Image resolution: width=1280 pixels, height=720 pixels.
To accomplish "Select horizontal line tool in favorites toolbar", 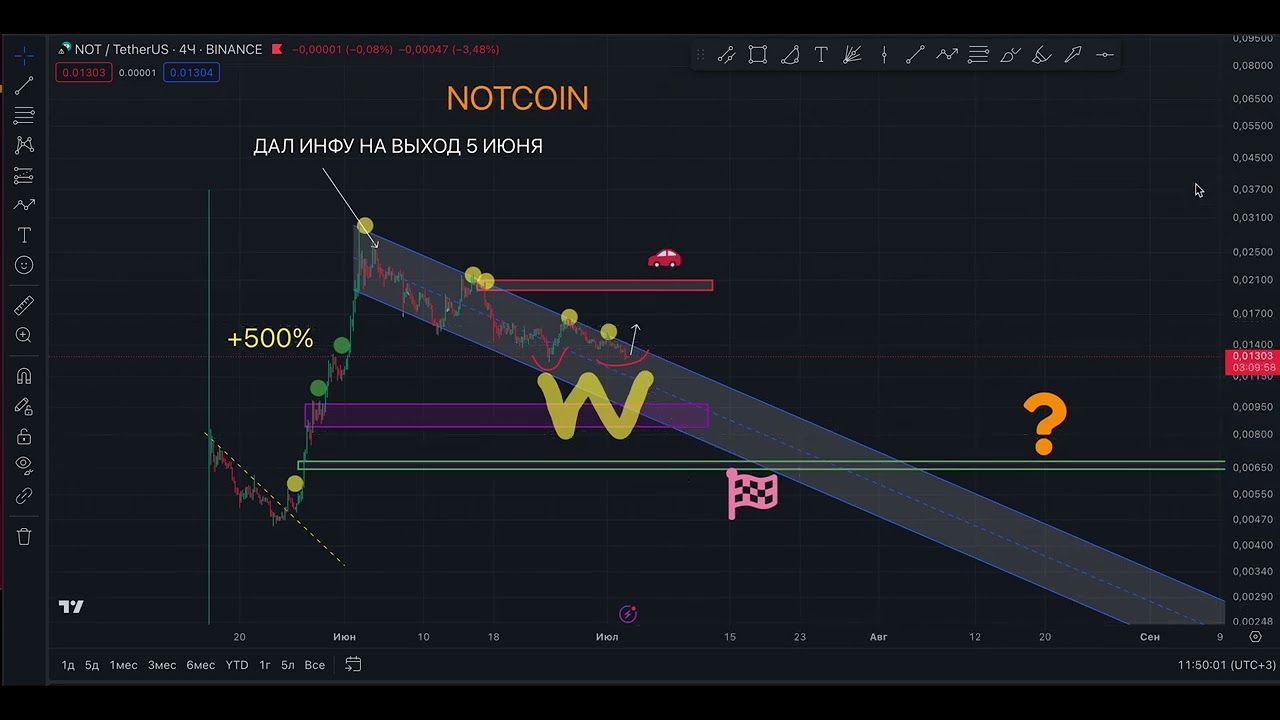I will point(1104,55).
